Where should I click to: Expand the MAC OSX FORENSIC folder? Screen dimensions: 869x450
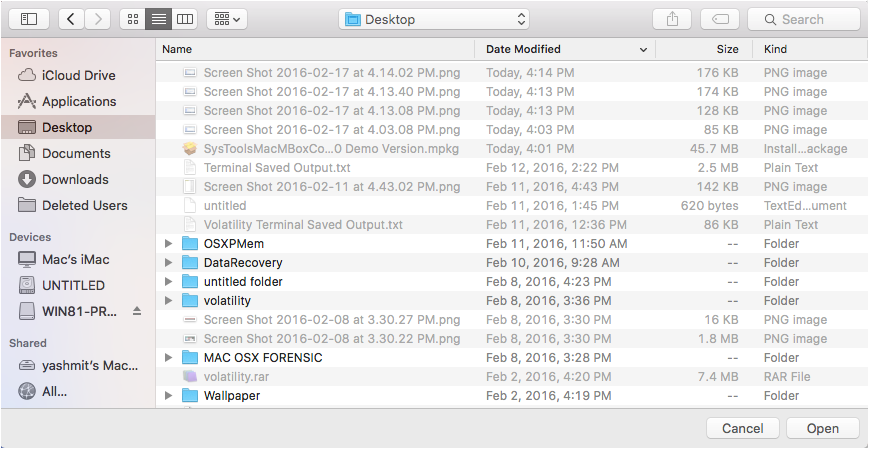click(x=168, y=358)
